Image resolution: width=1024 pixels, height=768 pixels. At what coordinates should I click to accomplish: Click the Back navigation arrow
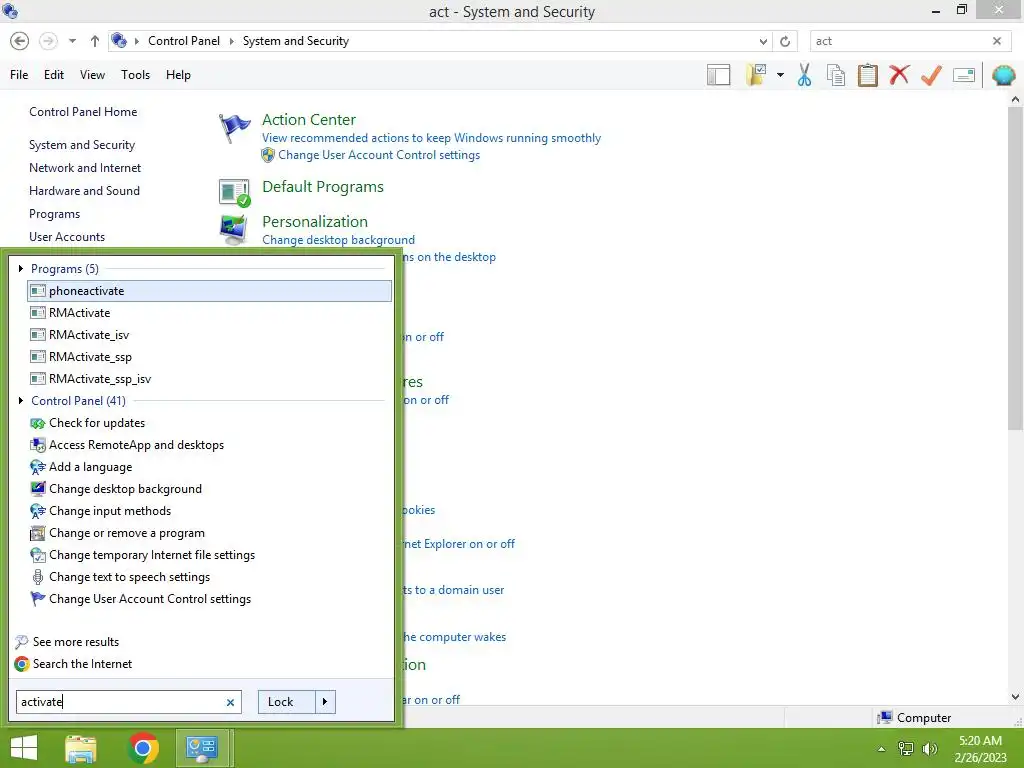pos(20,41)
